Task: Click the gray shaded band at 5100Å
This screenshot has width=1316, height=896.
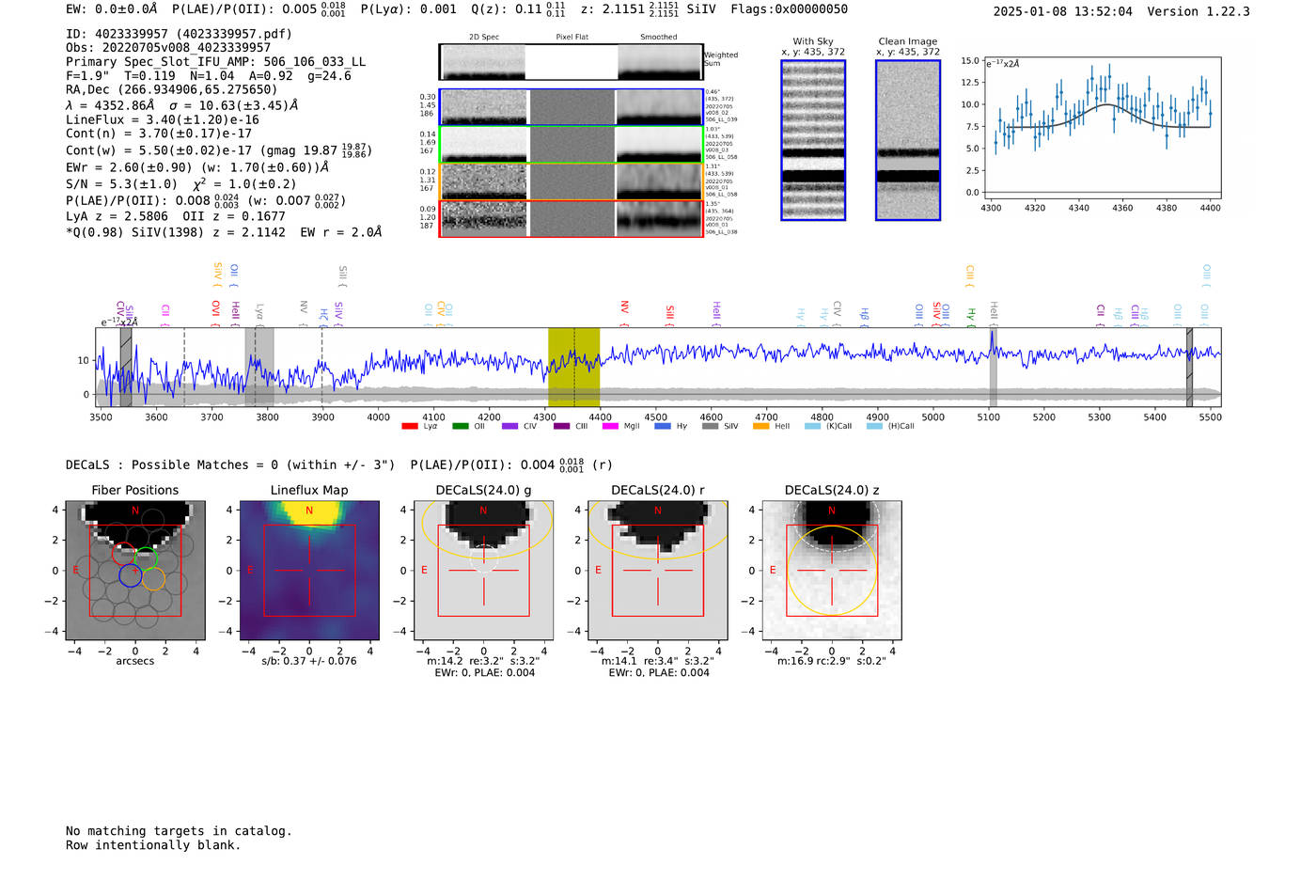Action: (x=993, y=367)
